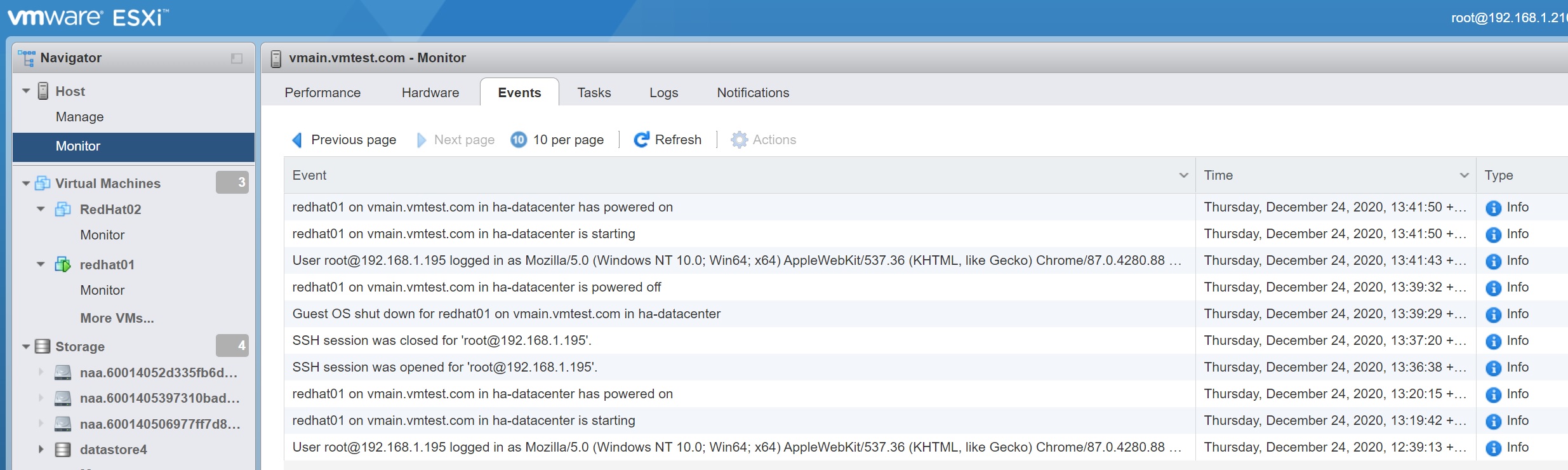Image resolution: width=1568 pixels, height=470 pixels.
Task: Click the redhat01 powered-on VM icon
Action: pyautogui.click(x=63, y=264)
